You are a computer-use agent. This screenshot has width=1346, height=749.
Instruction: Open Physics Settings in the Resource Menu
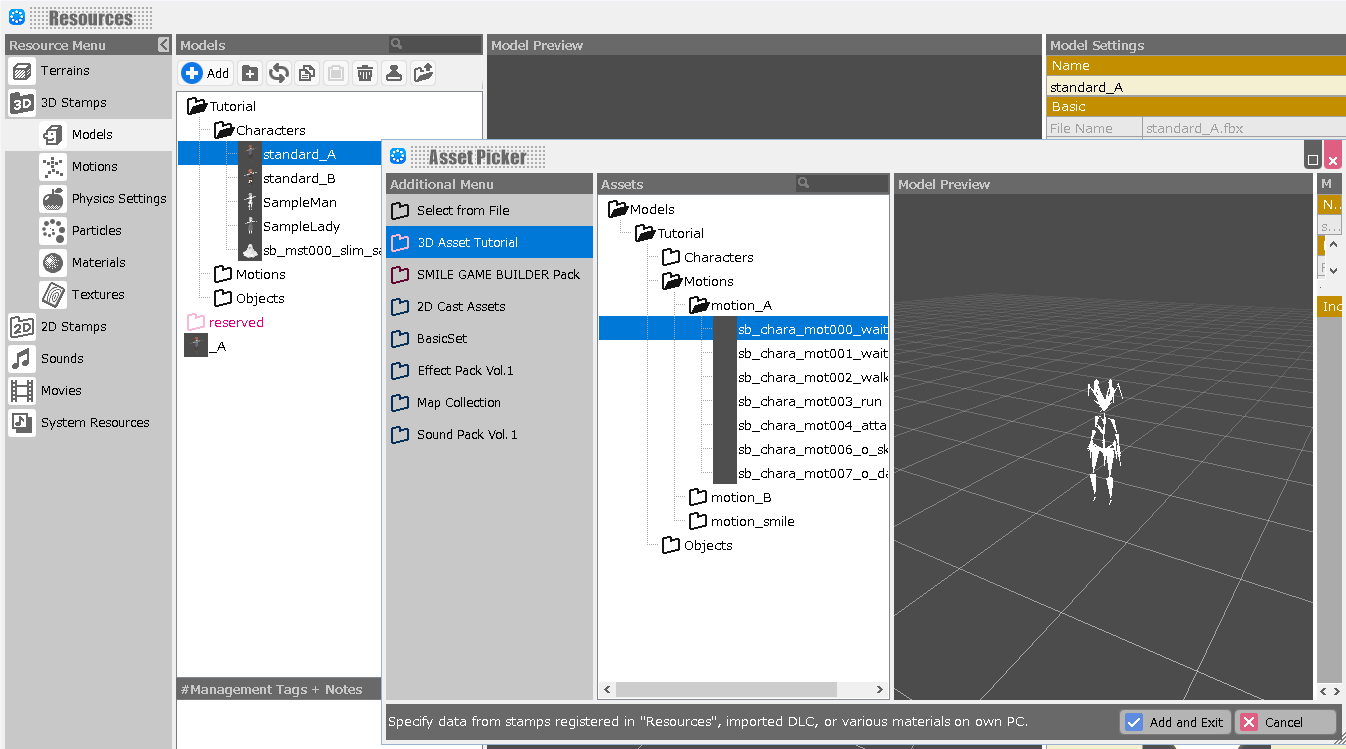tap(118, 199)
